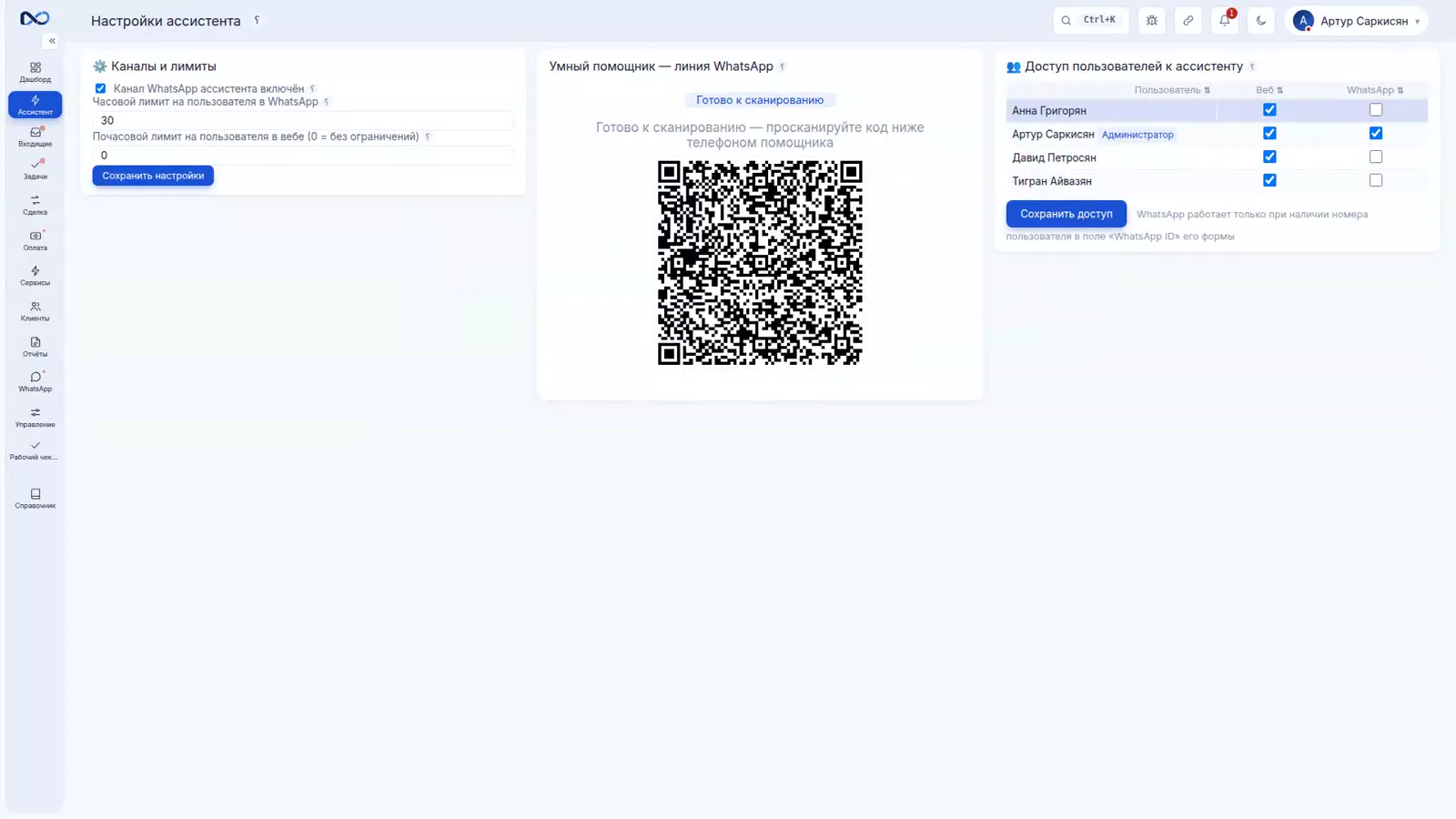Select the Тигран Айвазян row name
This screenshot has width=1456, height=819.
pos(1052,182)
